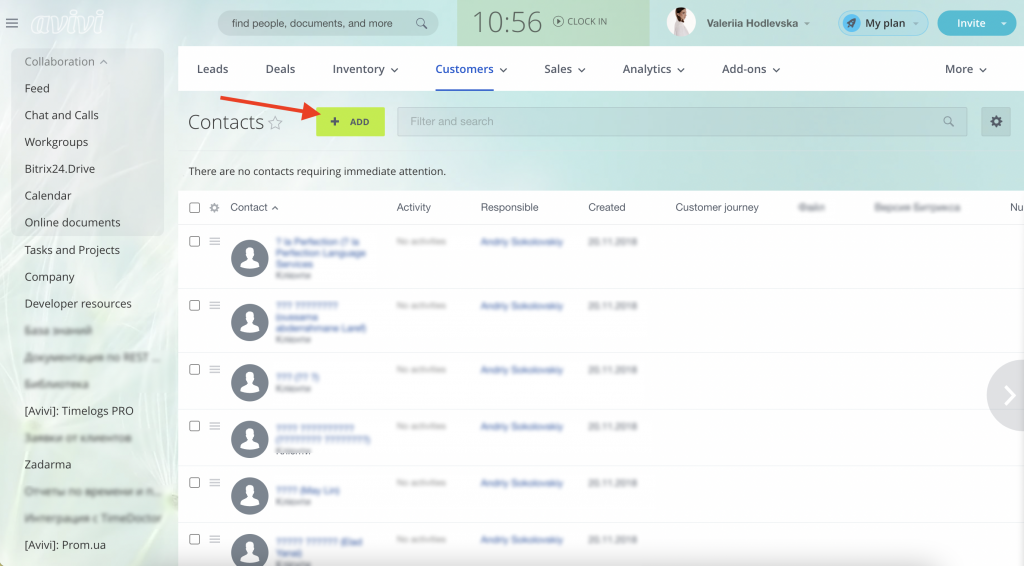Open the More dropdown menu
This screenshot has width=1024, height=566.
click(965, 69)
